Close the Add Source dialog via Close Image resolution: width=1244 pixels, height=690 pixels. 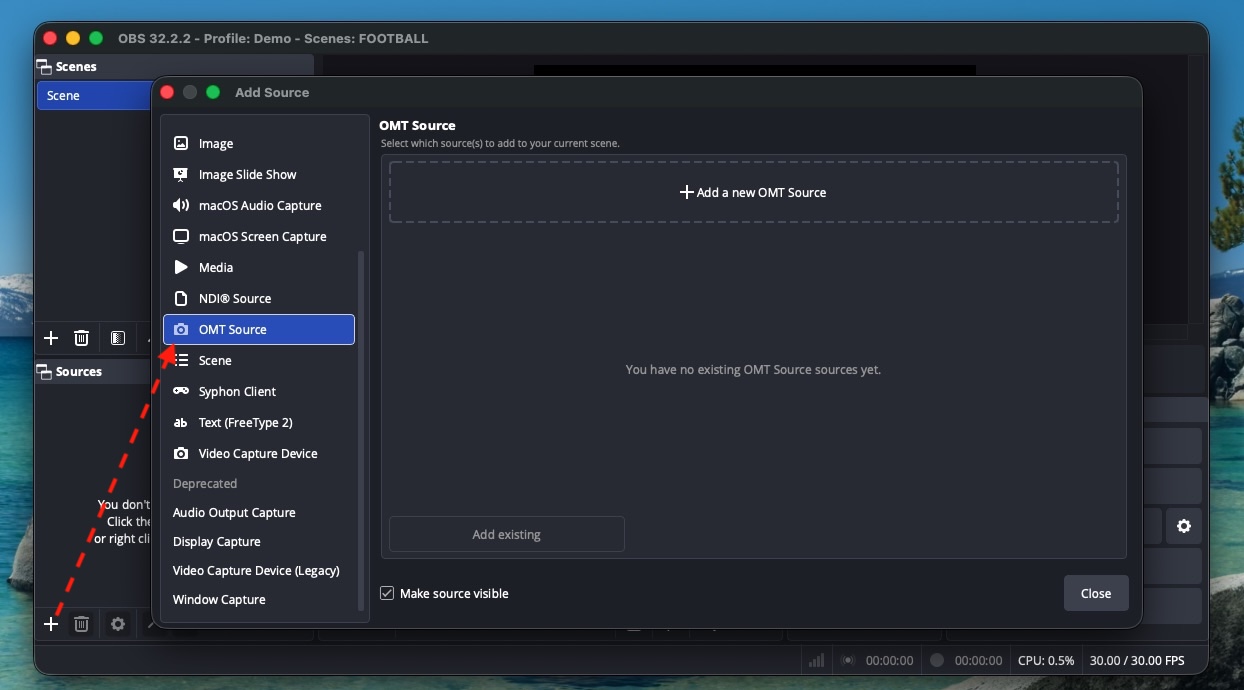point(1096,593)
